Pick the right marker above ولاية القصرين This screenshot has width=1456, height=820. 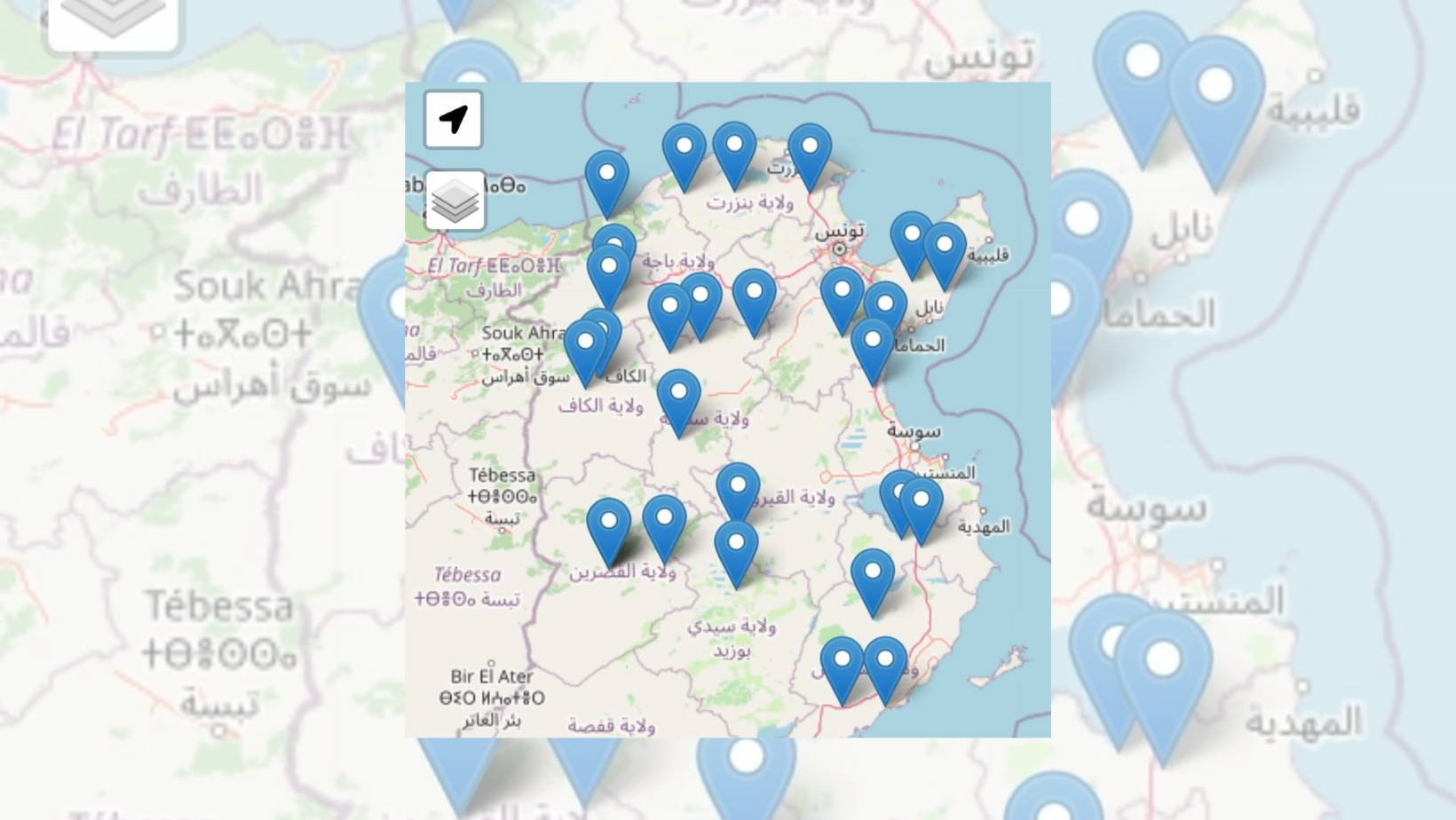pyautogui.click(x=664, y=530)
